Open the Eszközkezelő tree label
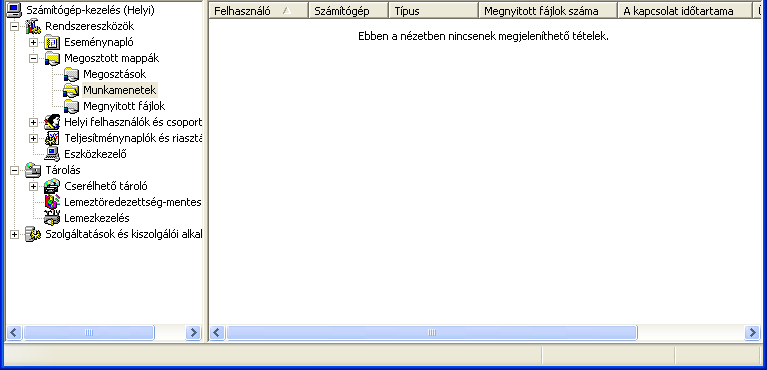This screenshot has width=767, height=370. 95,154
